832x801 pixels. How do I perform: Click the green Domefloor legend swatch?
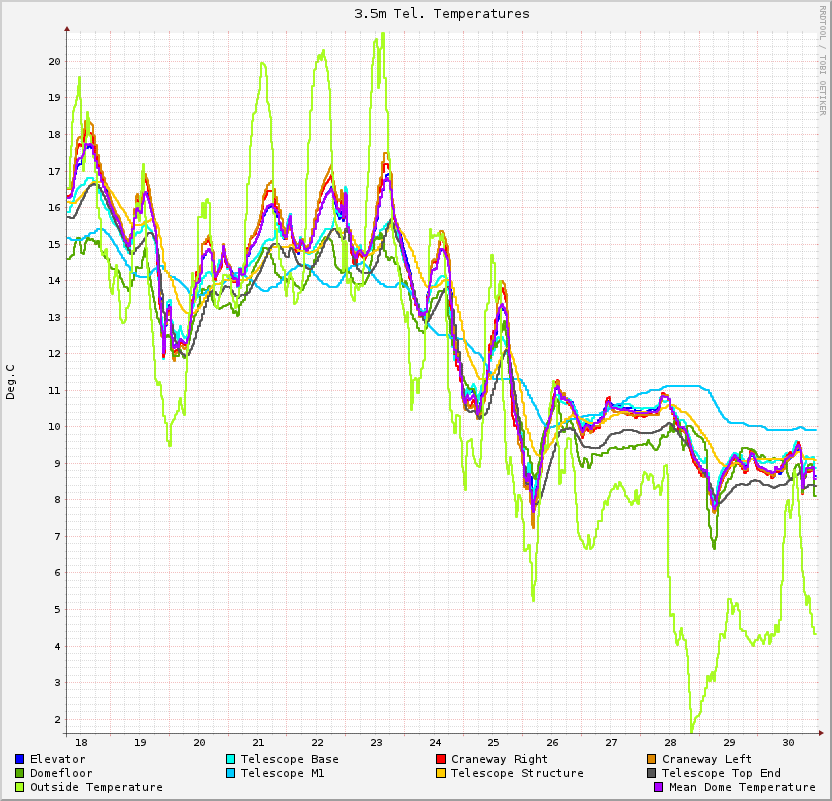(x=20, y=773)
